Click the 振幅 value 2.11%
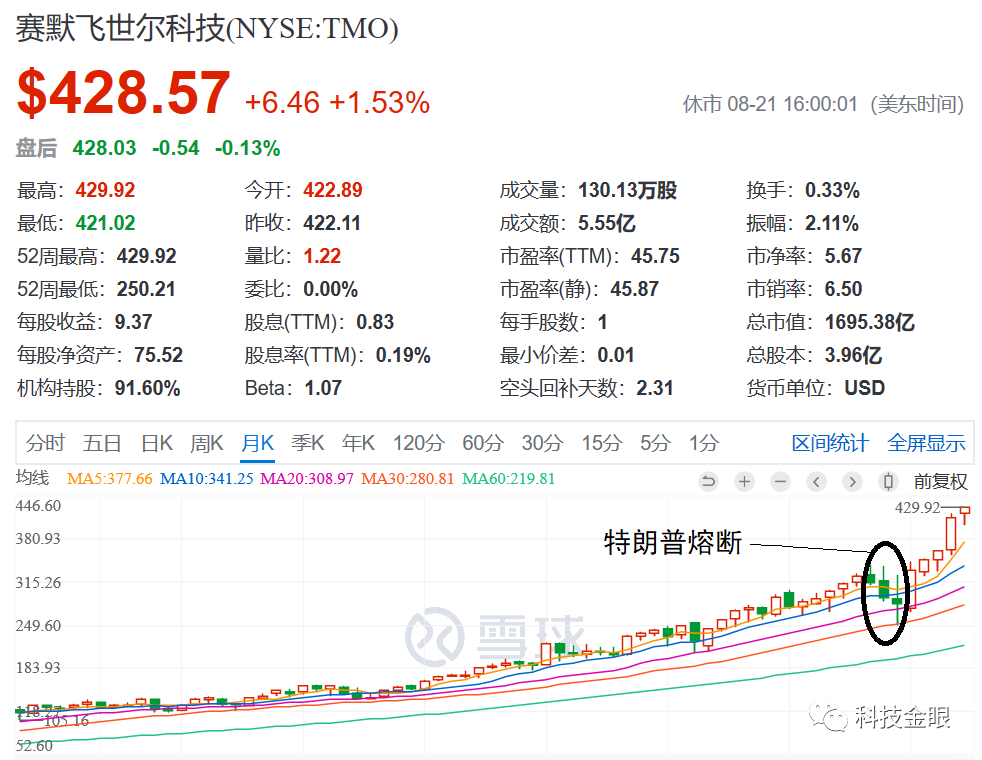Viewport: 982px width, 760px height. point(832,223)
